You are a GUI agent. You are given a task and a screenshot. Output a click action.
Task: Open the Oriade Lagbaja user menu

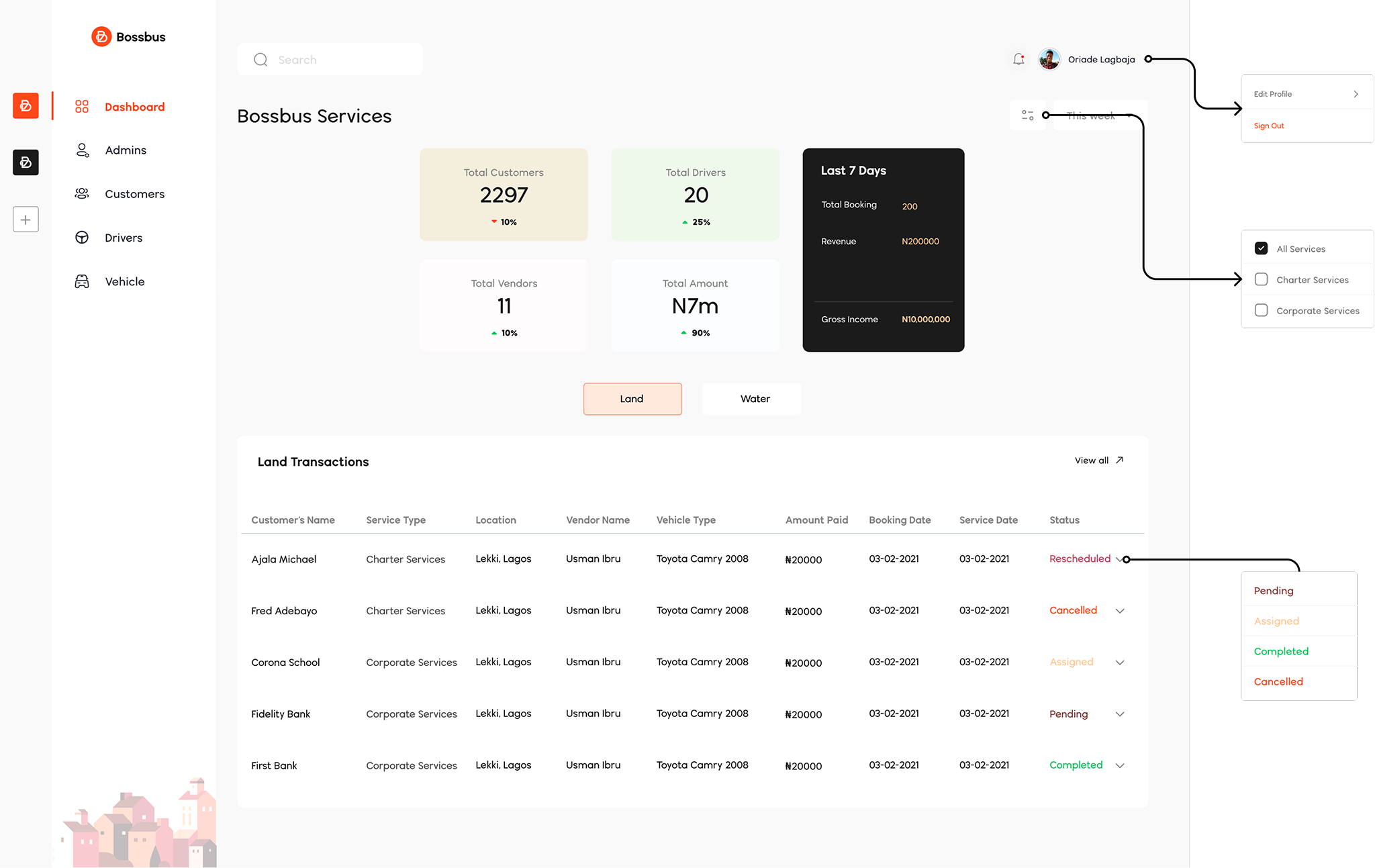point(1101,59)
